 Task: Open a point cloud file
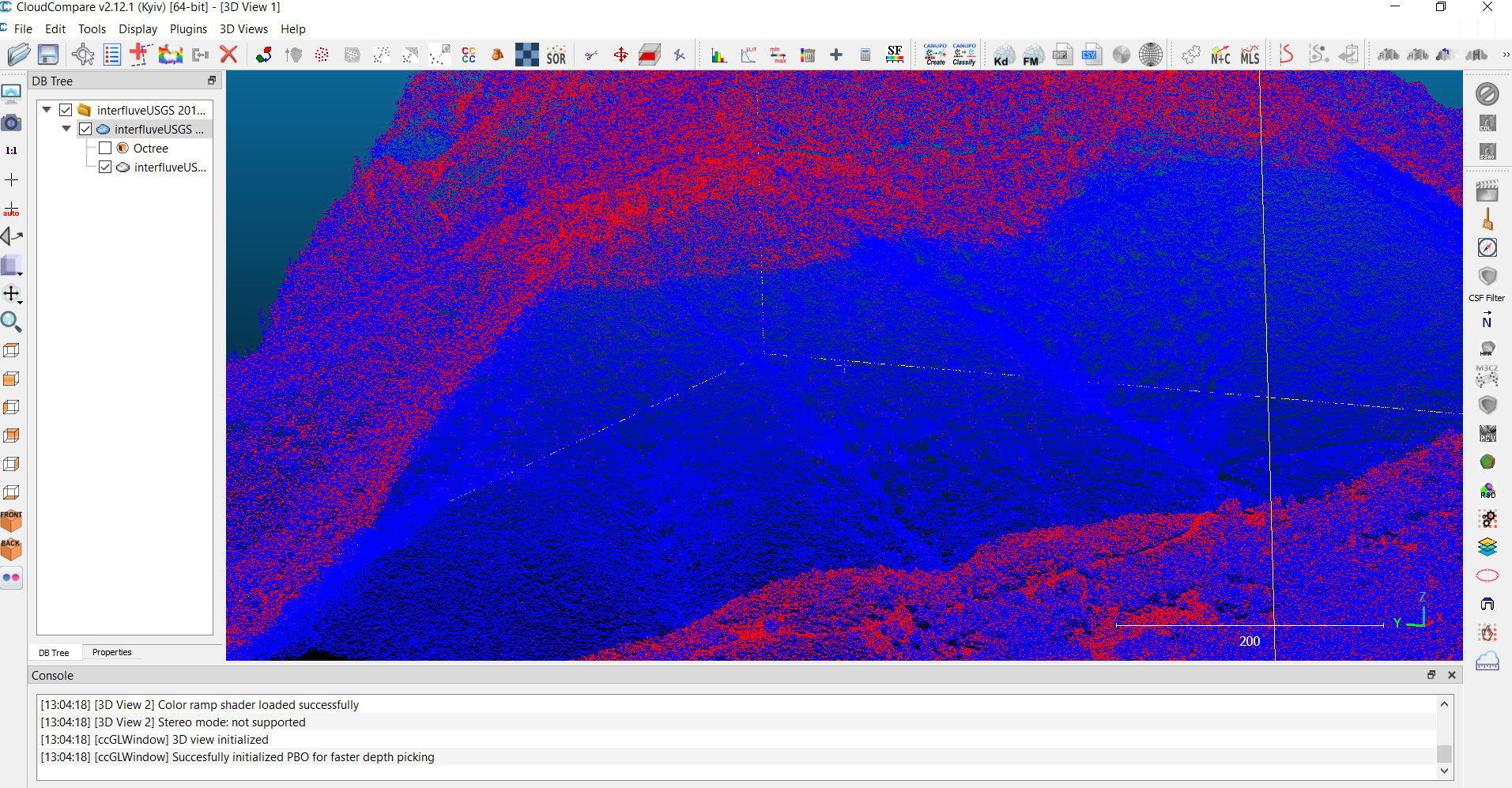point(18,55)
